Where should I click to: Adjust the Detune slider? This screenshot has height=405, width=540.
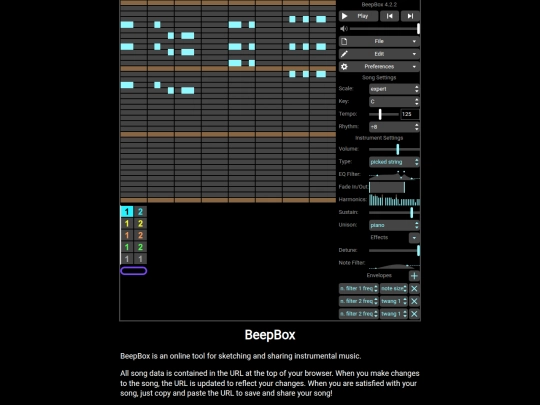(394, 250)
